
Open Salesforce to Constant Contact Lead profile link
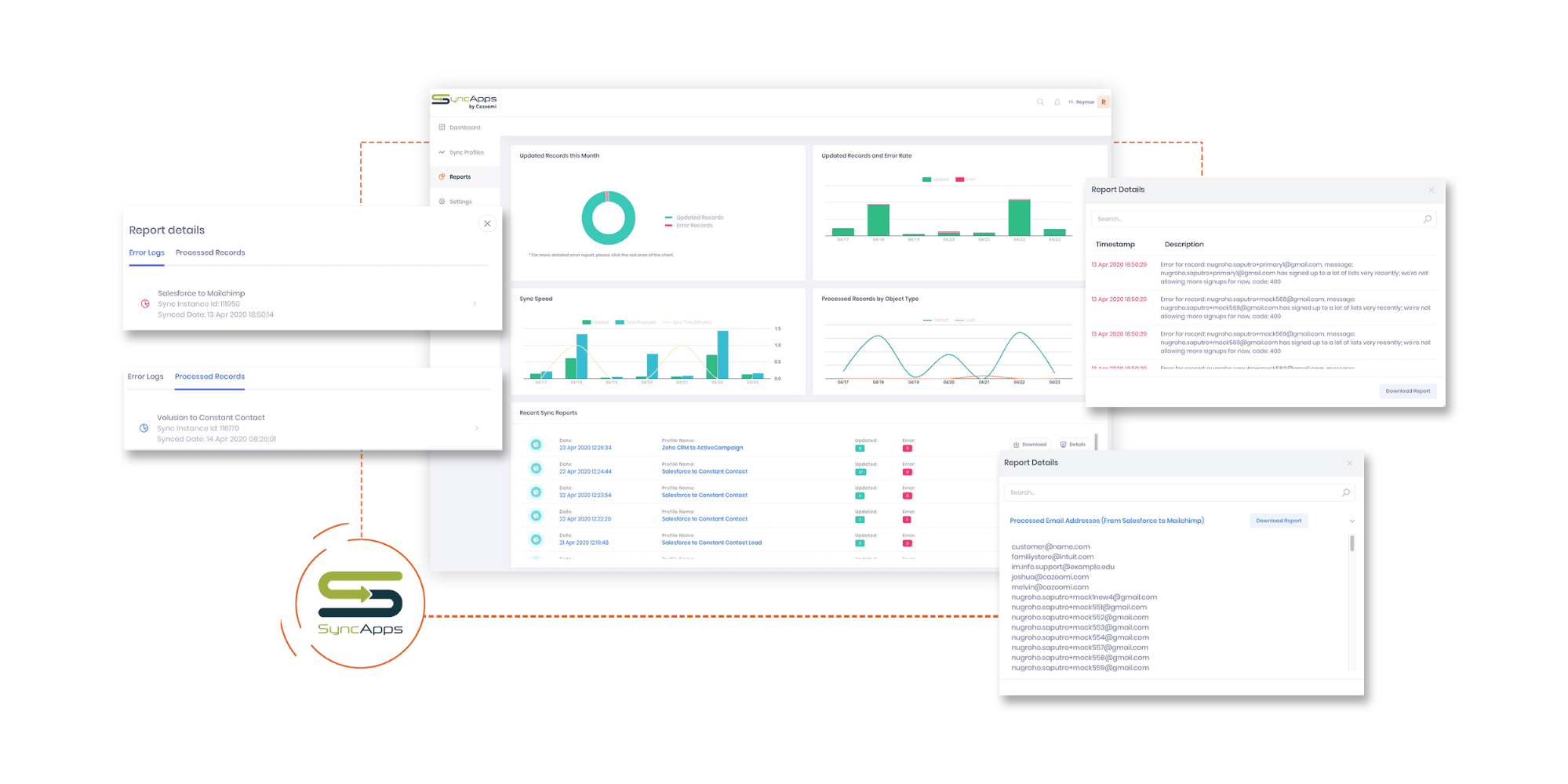711,543
